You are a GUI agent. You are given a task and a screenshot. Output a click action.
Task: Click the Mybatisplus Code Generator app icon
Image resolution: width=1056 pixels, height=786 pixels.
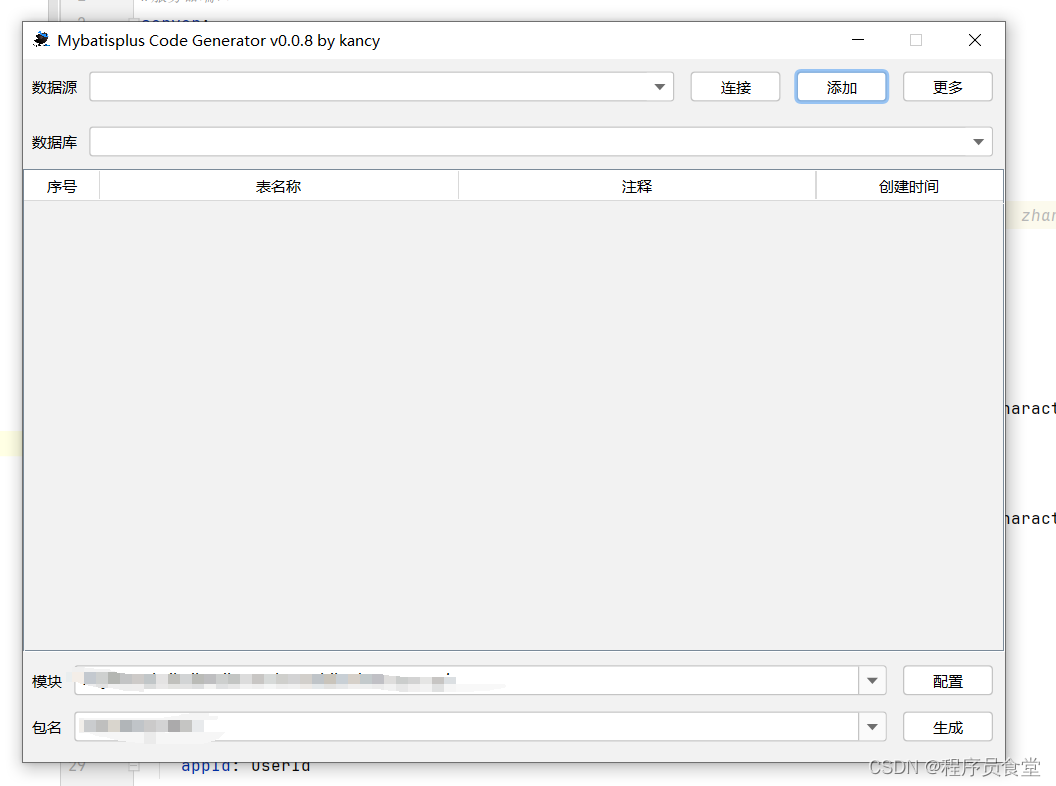click(40, 40)
